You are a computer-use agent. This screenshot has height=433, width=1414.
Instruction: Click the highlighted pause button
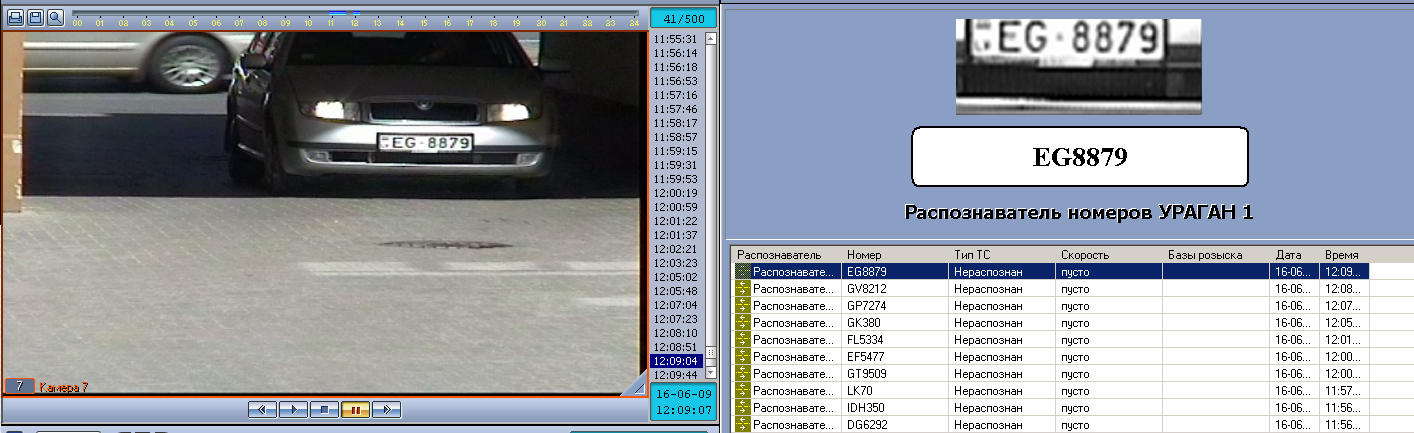tap(355, 409)
